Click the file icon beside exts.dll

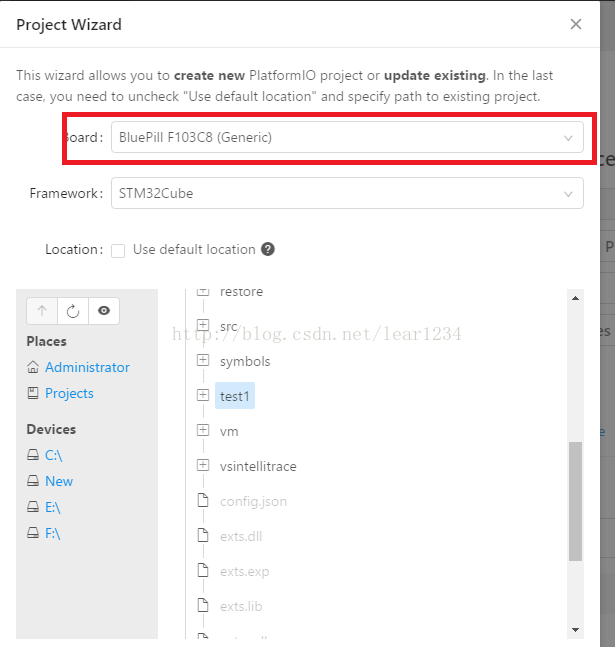pyautogui.click(x=203, y=535)
